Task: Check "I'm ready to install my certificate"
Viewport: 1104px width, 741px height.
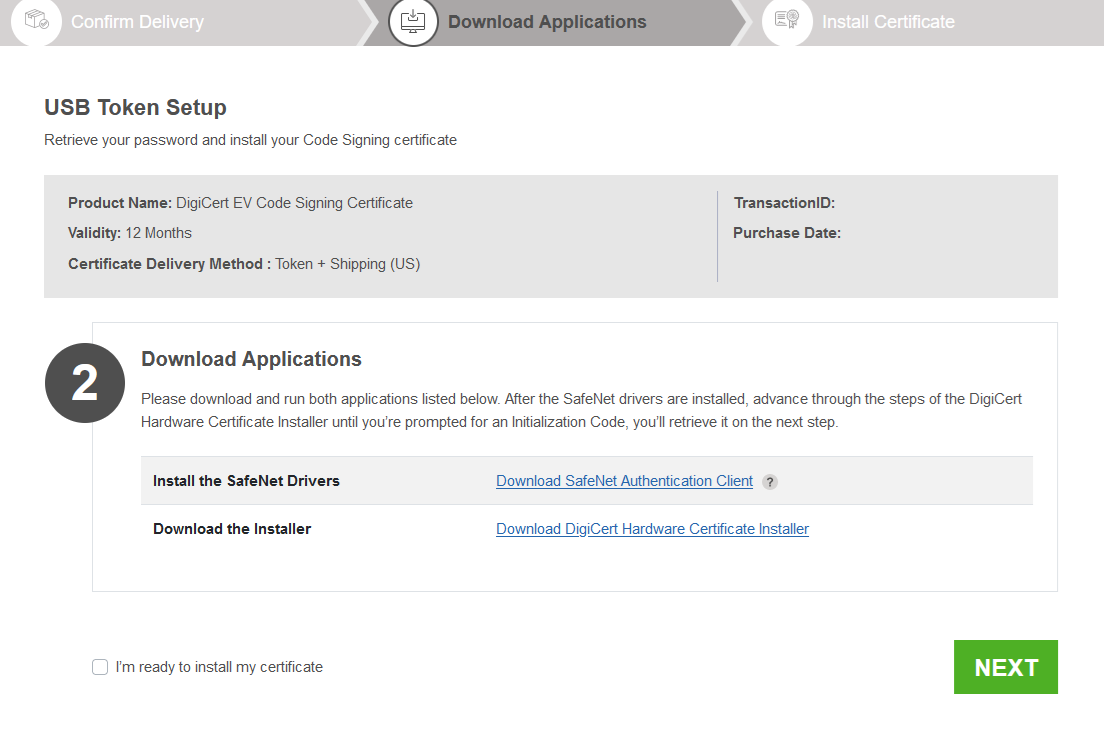Action: pos(100,667)
